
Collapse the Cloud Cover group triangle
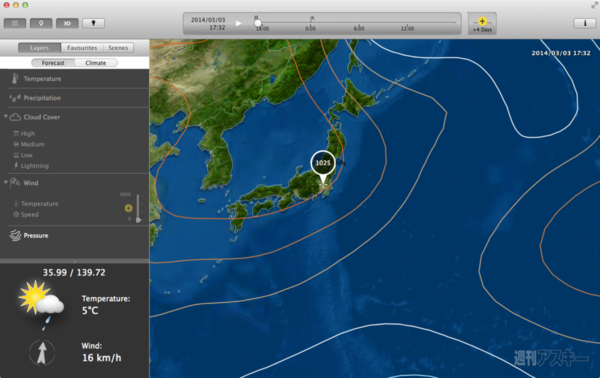click(x=6, y=116)
